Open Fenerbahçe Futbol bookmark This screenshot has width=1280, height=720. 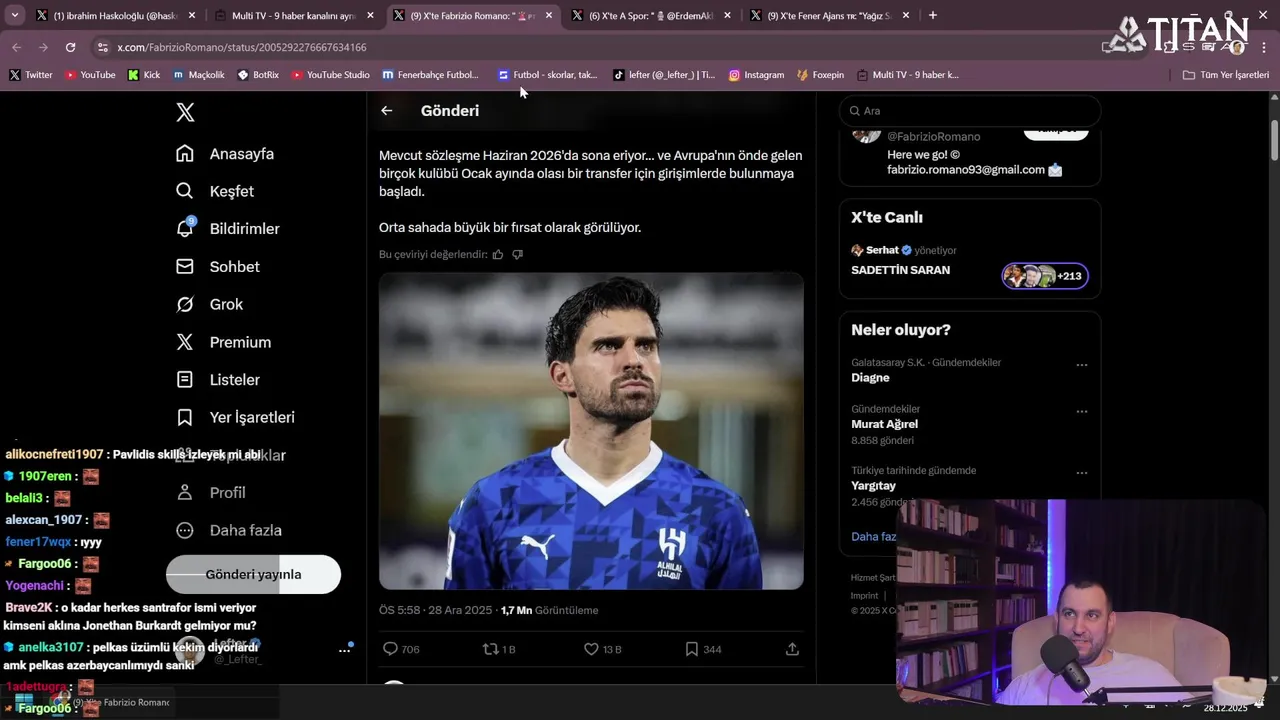(431, 75)
